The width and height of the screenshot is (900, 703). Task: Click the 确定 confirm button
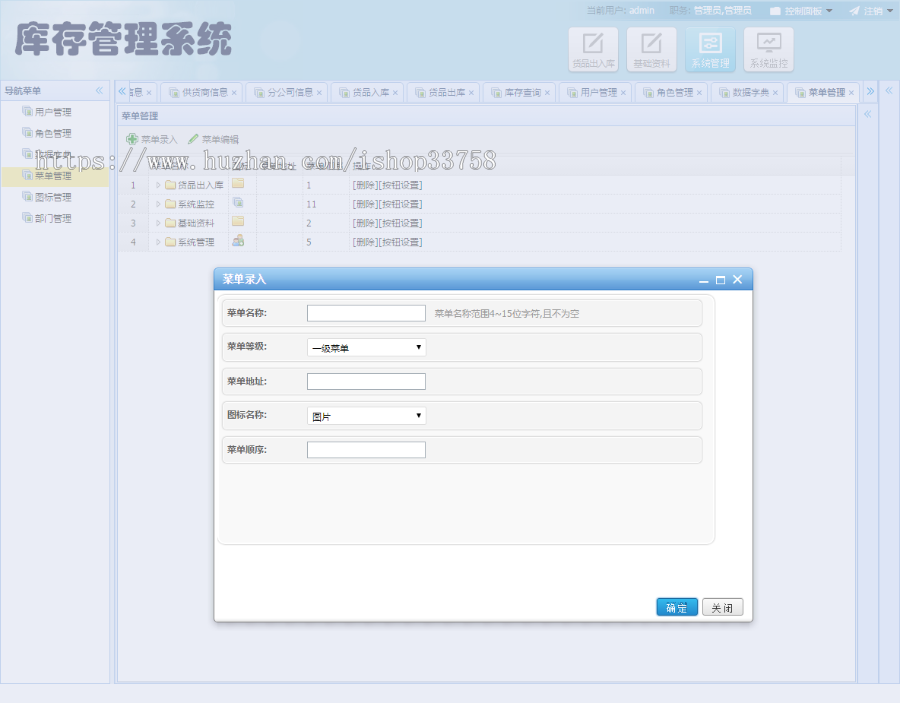[677, 606]
